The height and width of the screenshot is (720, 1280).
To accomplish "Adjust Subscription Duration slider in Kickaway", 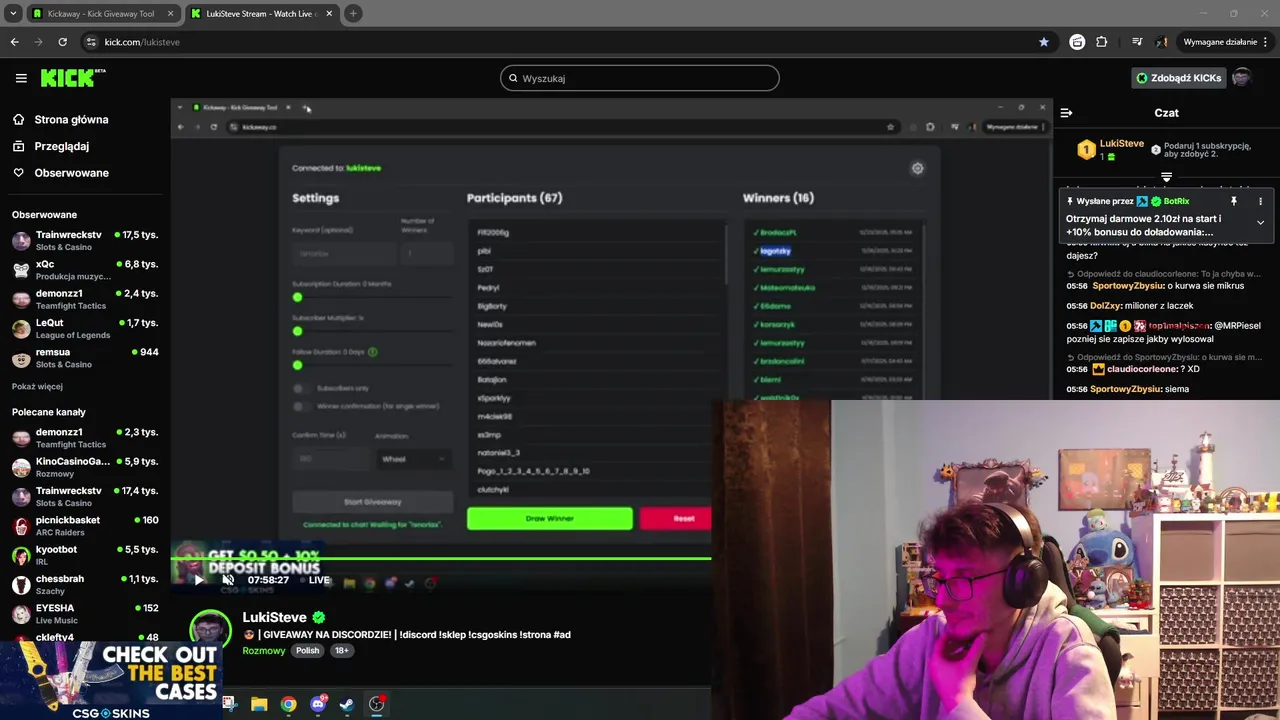I will click(x=297, y=297).
